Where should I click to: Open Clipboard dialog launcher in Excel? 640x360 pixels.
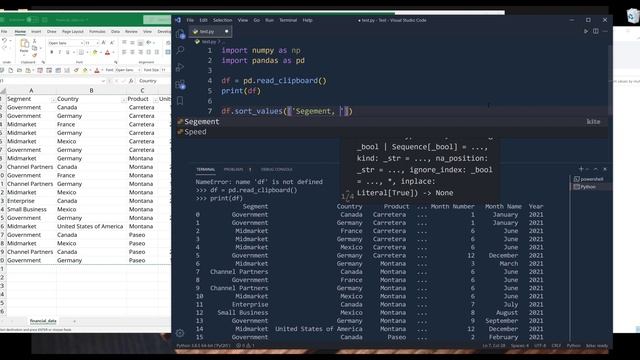pos(43,62)
